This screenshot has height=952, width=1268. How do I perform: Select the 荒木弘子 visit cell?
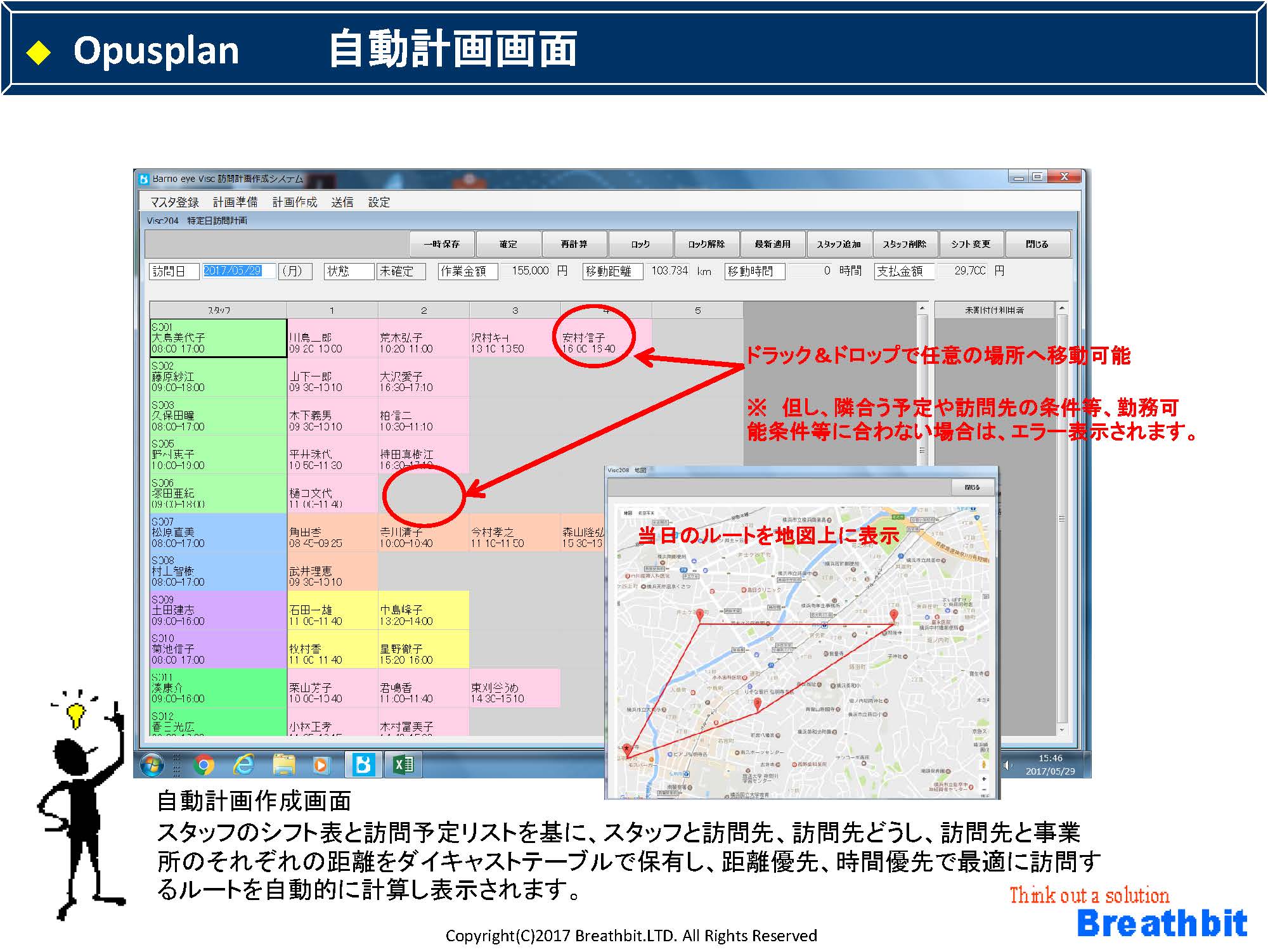coord(424,338)
